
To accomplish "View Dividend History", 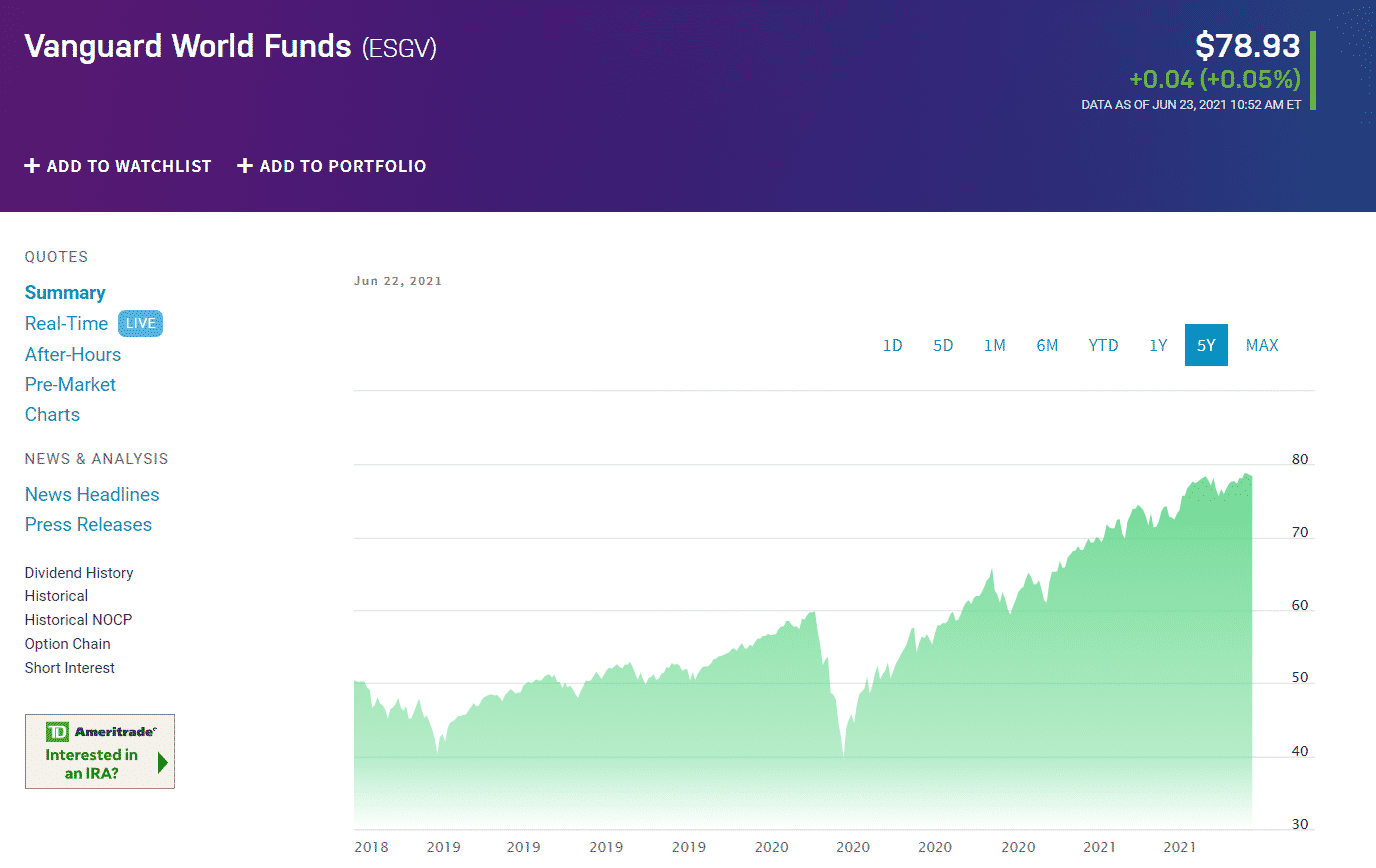I will pyautogui.click(x=79, y=573).
